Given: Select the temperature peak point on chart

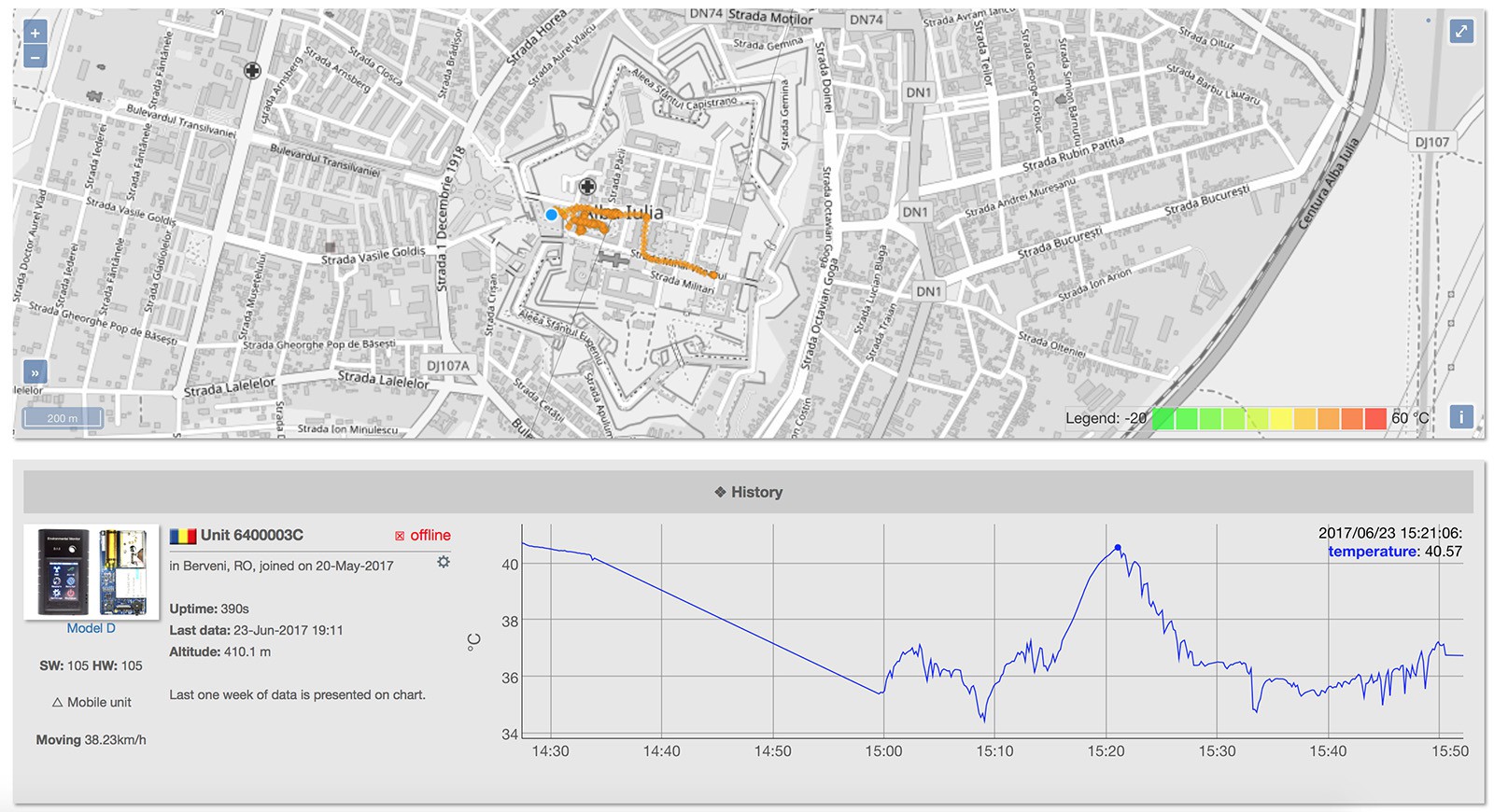Looking at the screenshot, I should pos(1118,548).
